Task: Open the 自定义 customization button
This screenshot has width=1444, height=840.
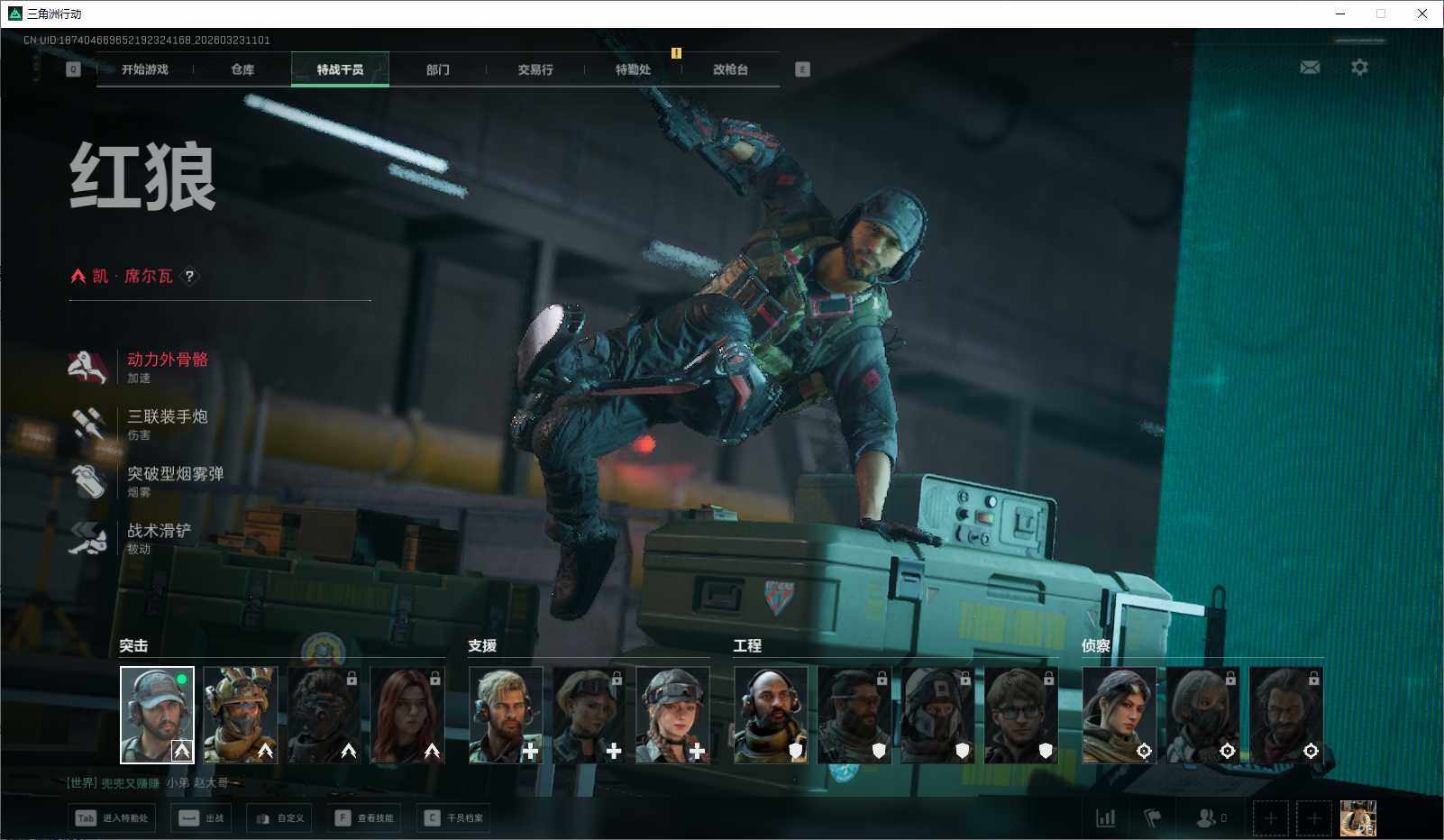Action: coord(279,818)
